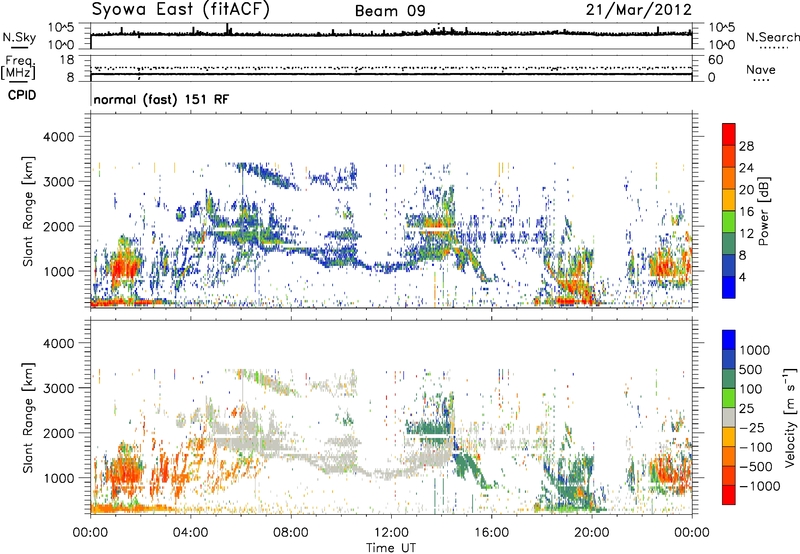Click the 'Syowa East (fitACF)' title text
The image size is (800, 554).
tap(180, 9)
